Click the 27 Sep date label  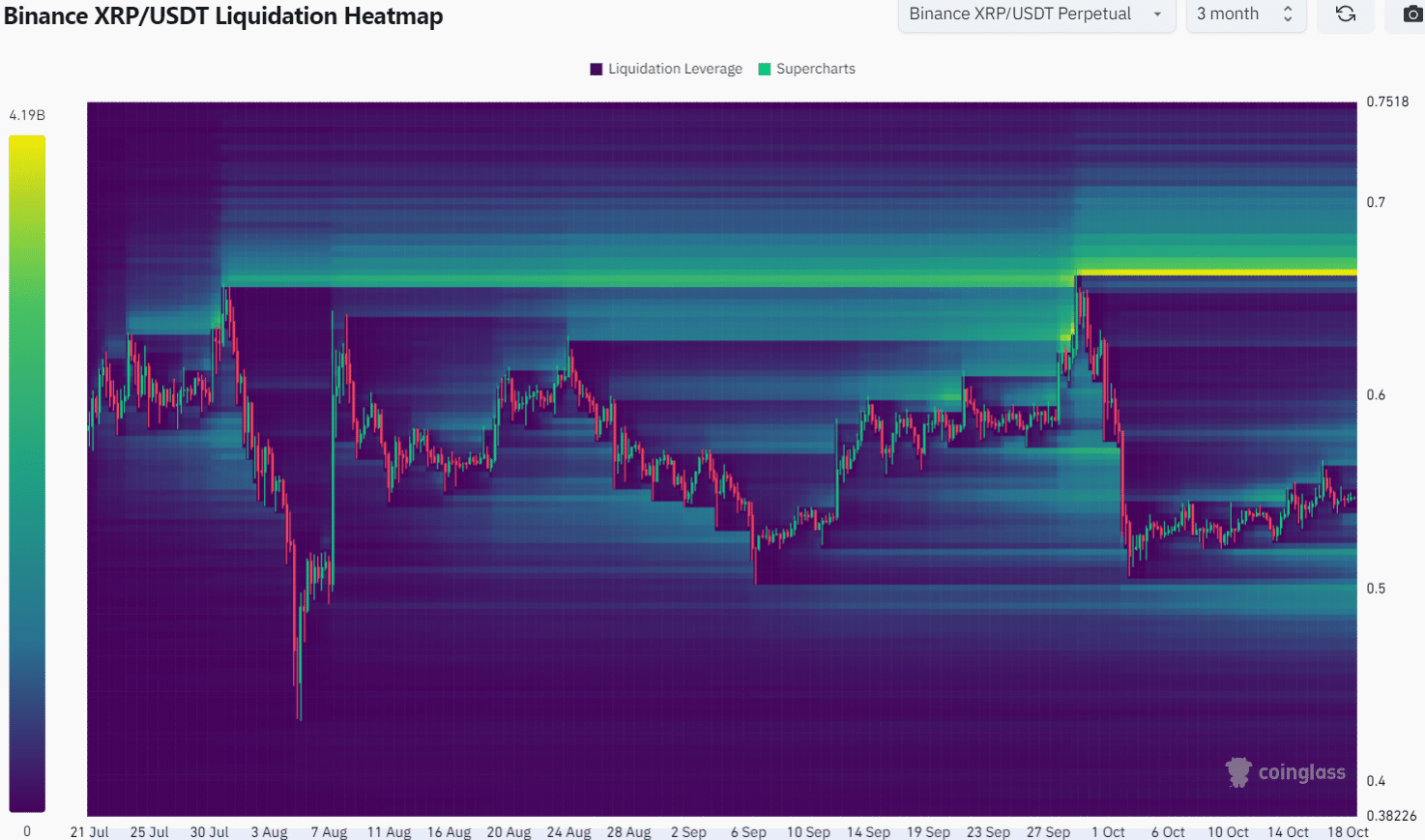point(1048,831)
